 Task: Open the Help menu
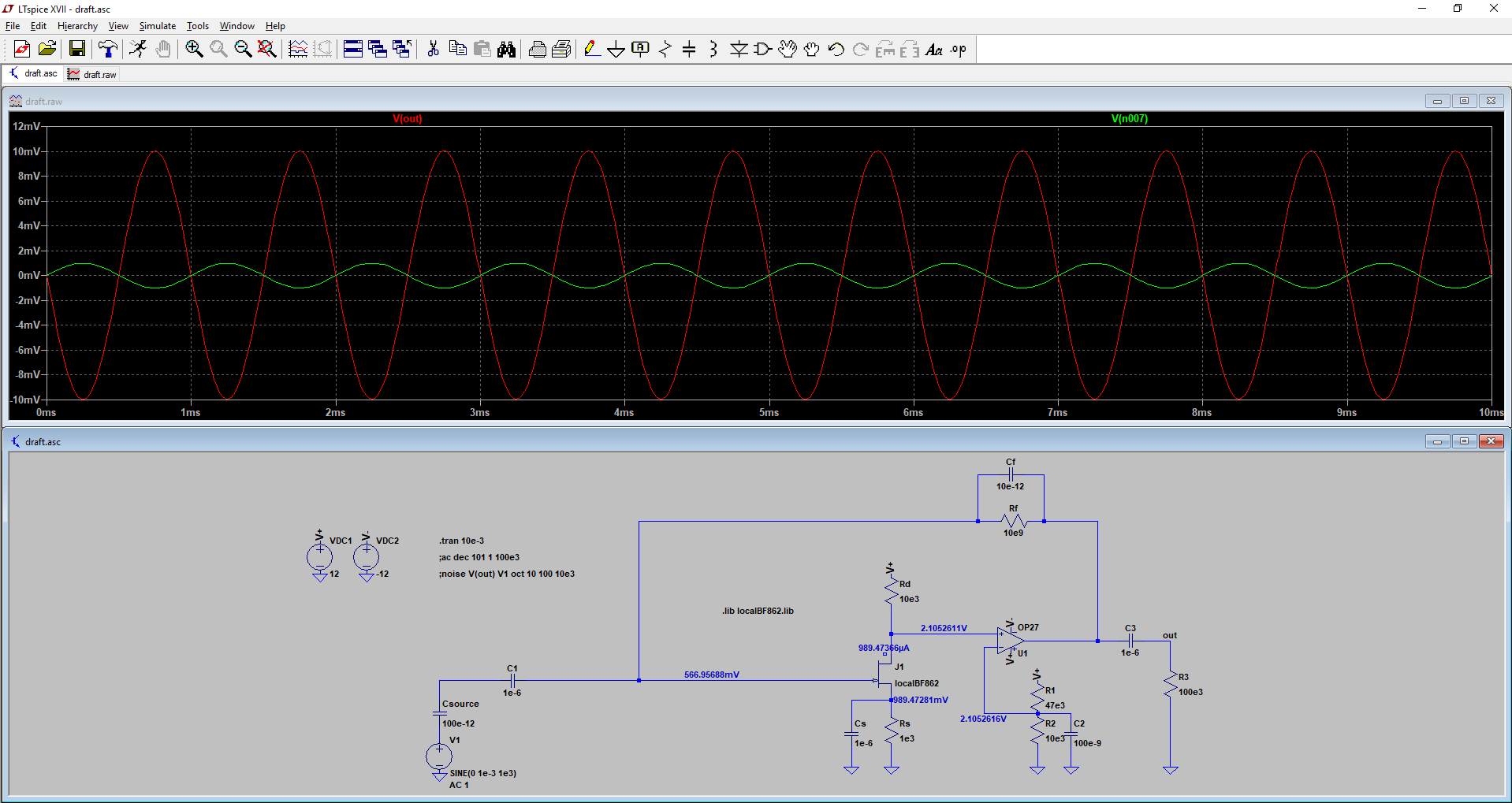(275, 26)
